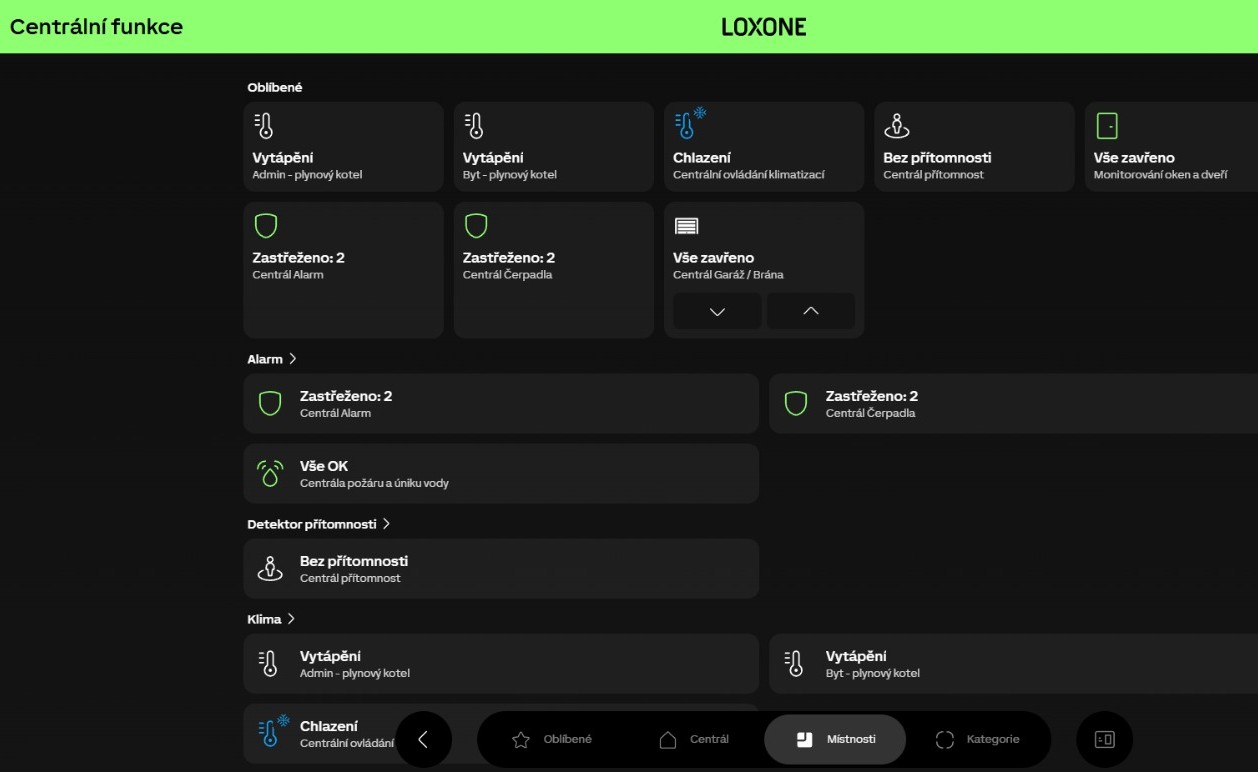Screen dimensions: 1258x772
Task: Click the back arrow round button
Action: coord(424,740)
